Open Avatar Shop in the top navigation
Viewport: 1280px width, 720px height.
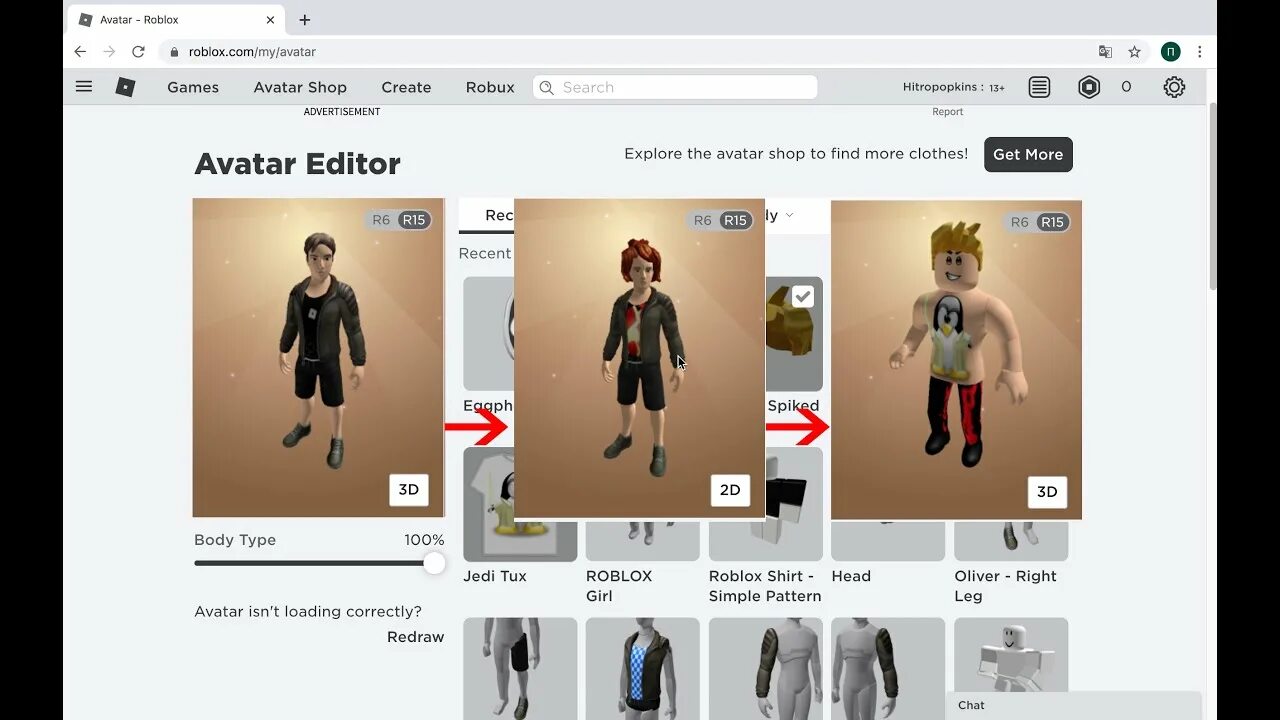click(x=300, y=87)
